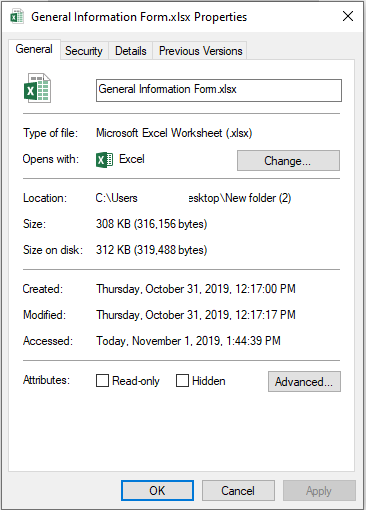Click the 'Opens with:' label
The image size is (366, 510).
[x=51, y=159]
